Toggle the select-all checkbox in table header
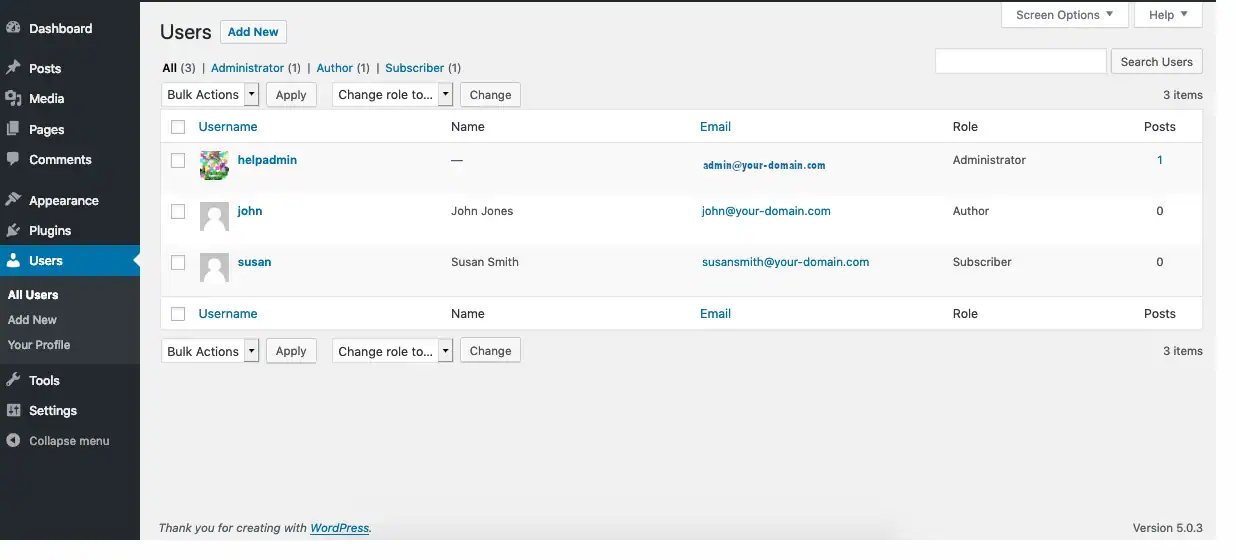Screen dimensions: 1236x560 pos(178,127)
